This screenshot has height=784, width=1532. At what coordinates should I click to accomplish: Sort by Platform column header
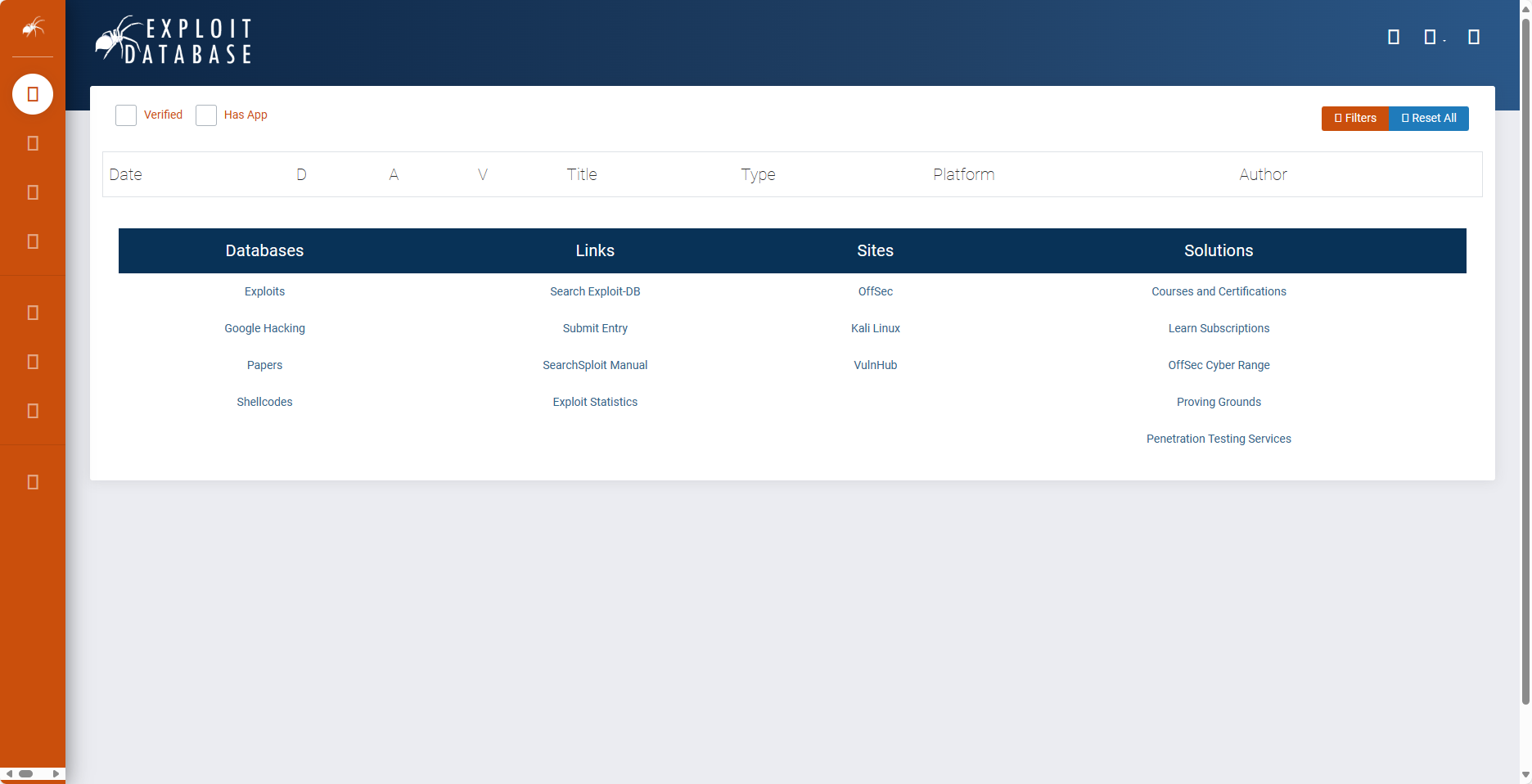point(964,174)
